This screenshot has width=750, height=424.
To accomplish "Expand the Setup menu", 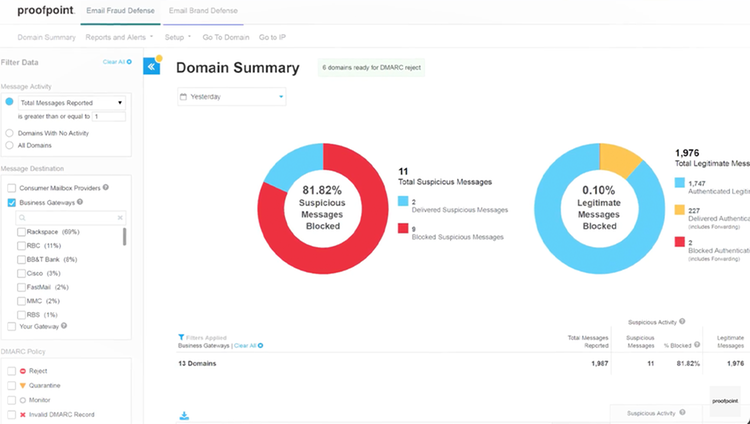I will pos(177,37).
